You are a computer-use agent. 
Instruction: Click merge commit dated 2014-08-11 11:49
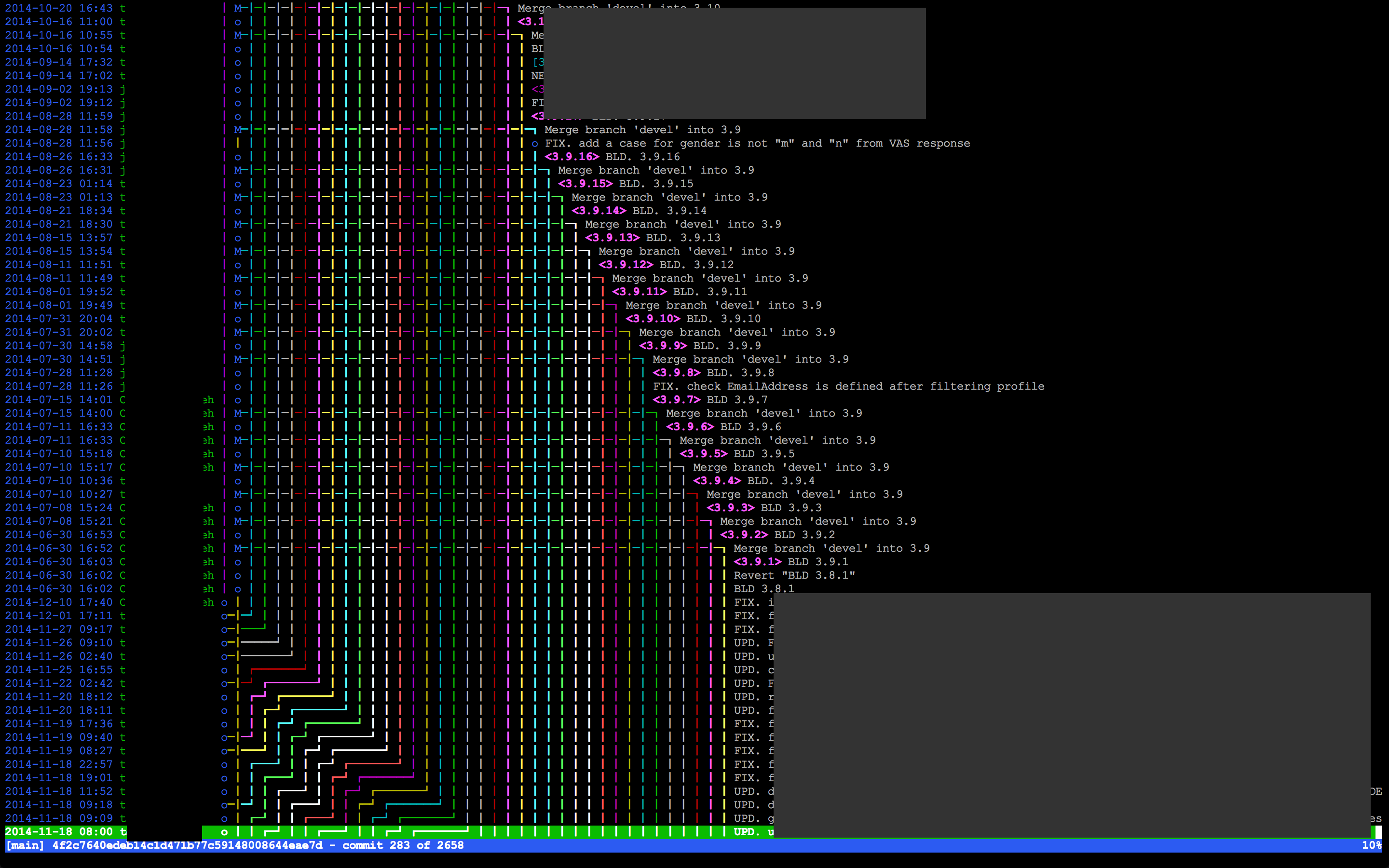710,278
